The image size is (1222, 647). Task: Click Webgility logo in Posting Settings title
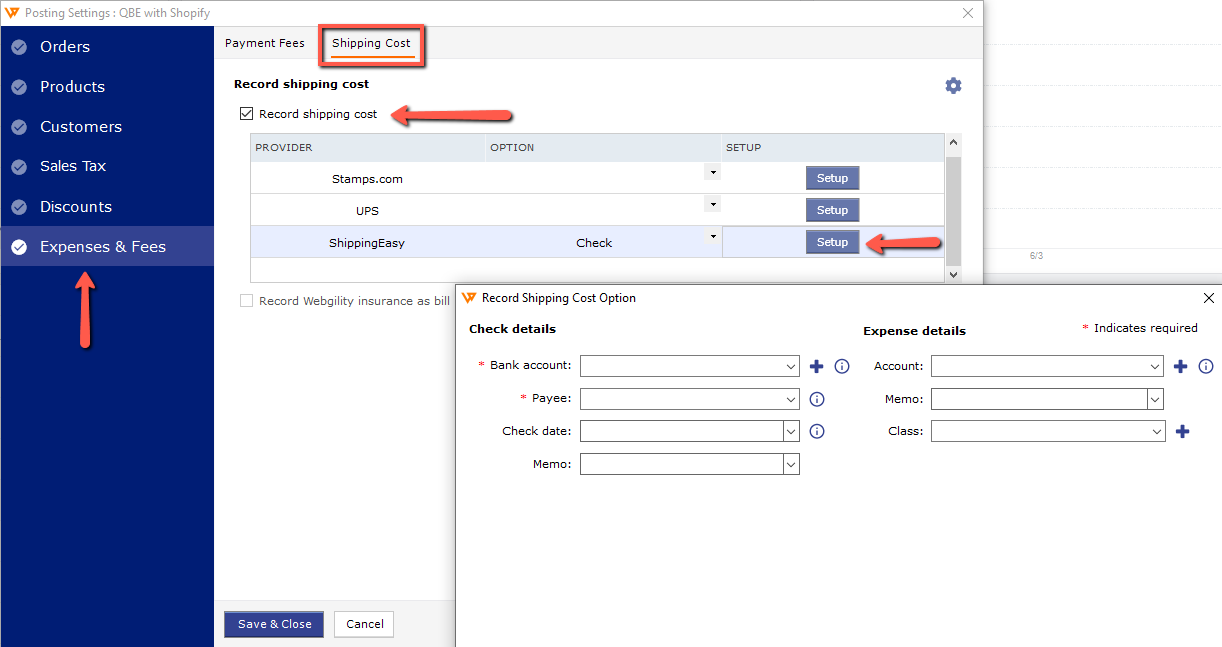point(12,13)
